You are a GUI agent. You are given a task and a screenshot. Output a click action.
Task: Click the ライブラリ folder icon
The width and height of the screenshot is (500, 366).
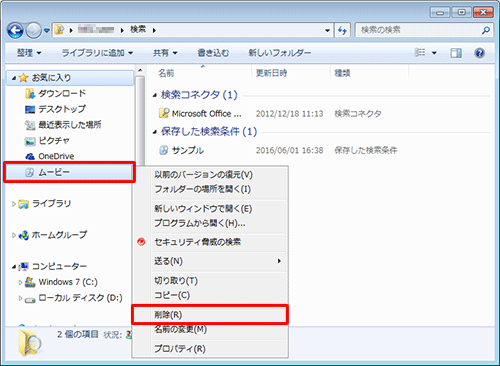point(23,204)
